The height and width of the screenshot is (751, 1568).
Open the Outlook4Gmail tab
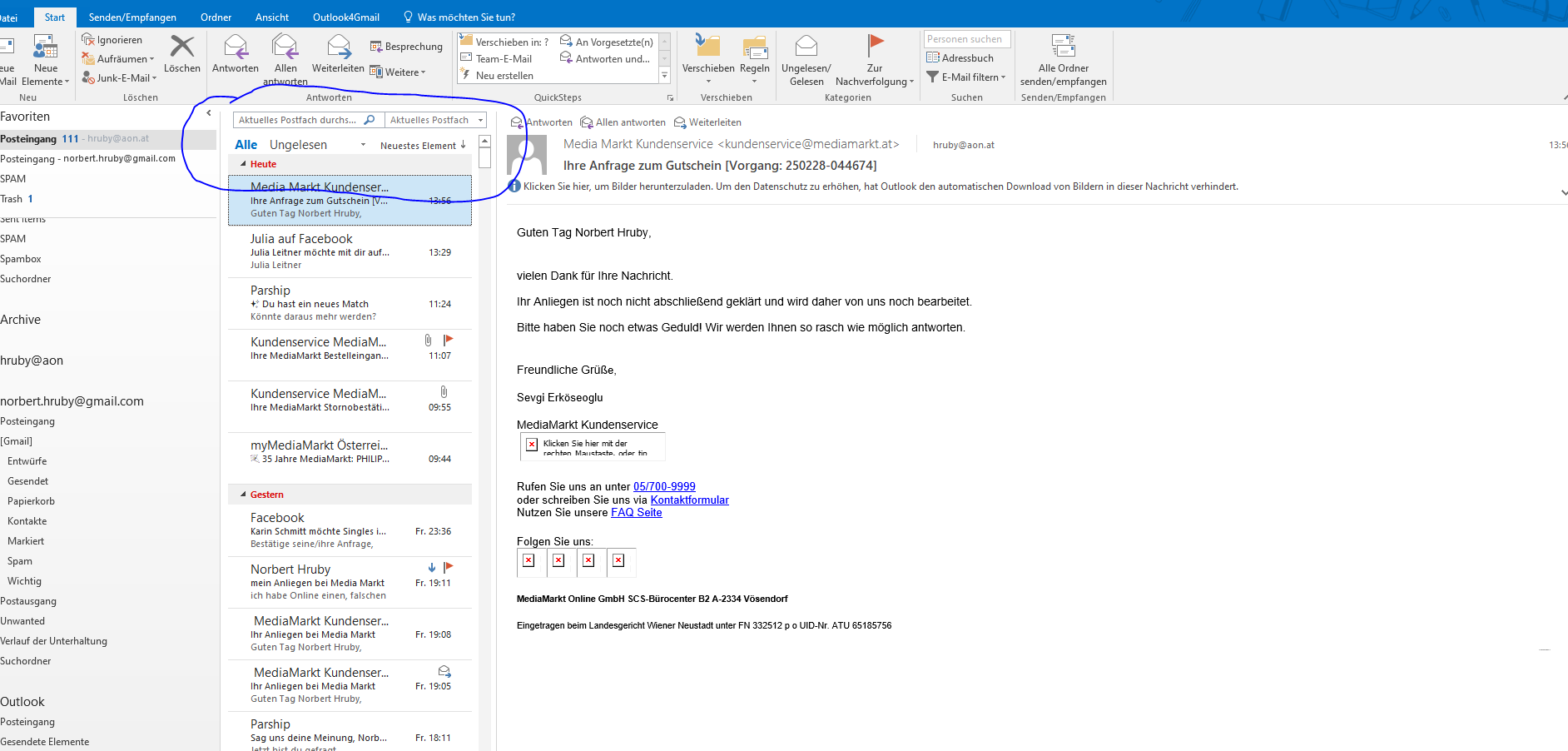346,17
